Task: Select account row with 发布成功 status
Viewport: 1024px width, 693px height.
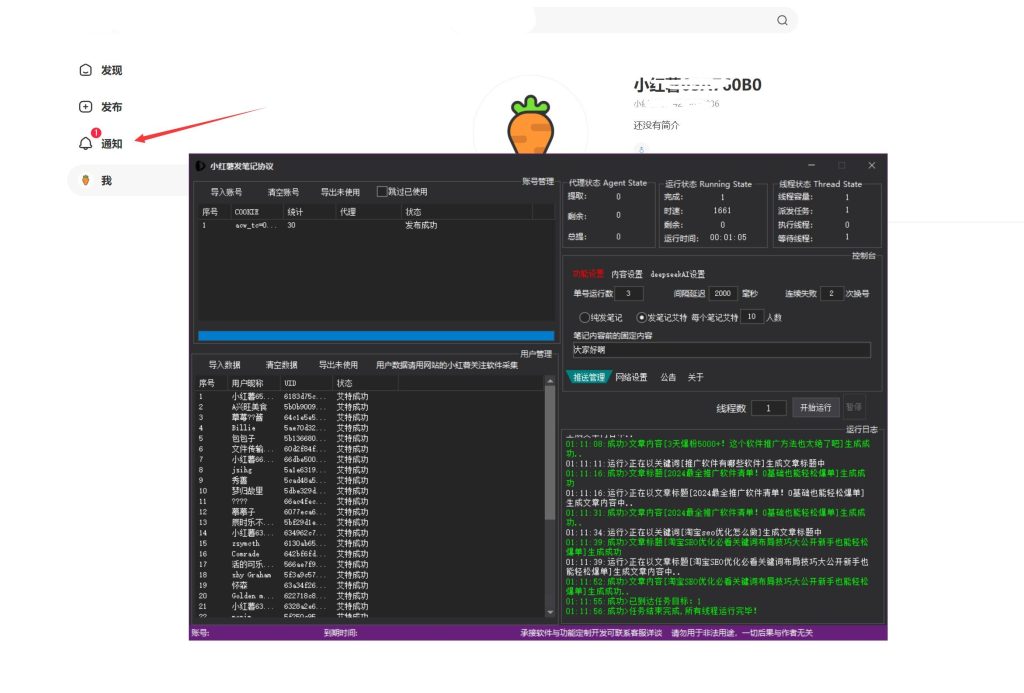Action: (x=376, y=225)
